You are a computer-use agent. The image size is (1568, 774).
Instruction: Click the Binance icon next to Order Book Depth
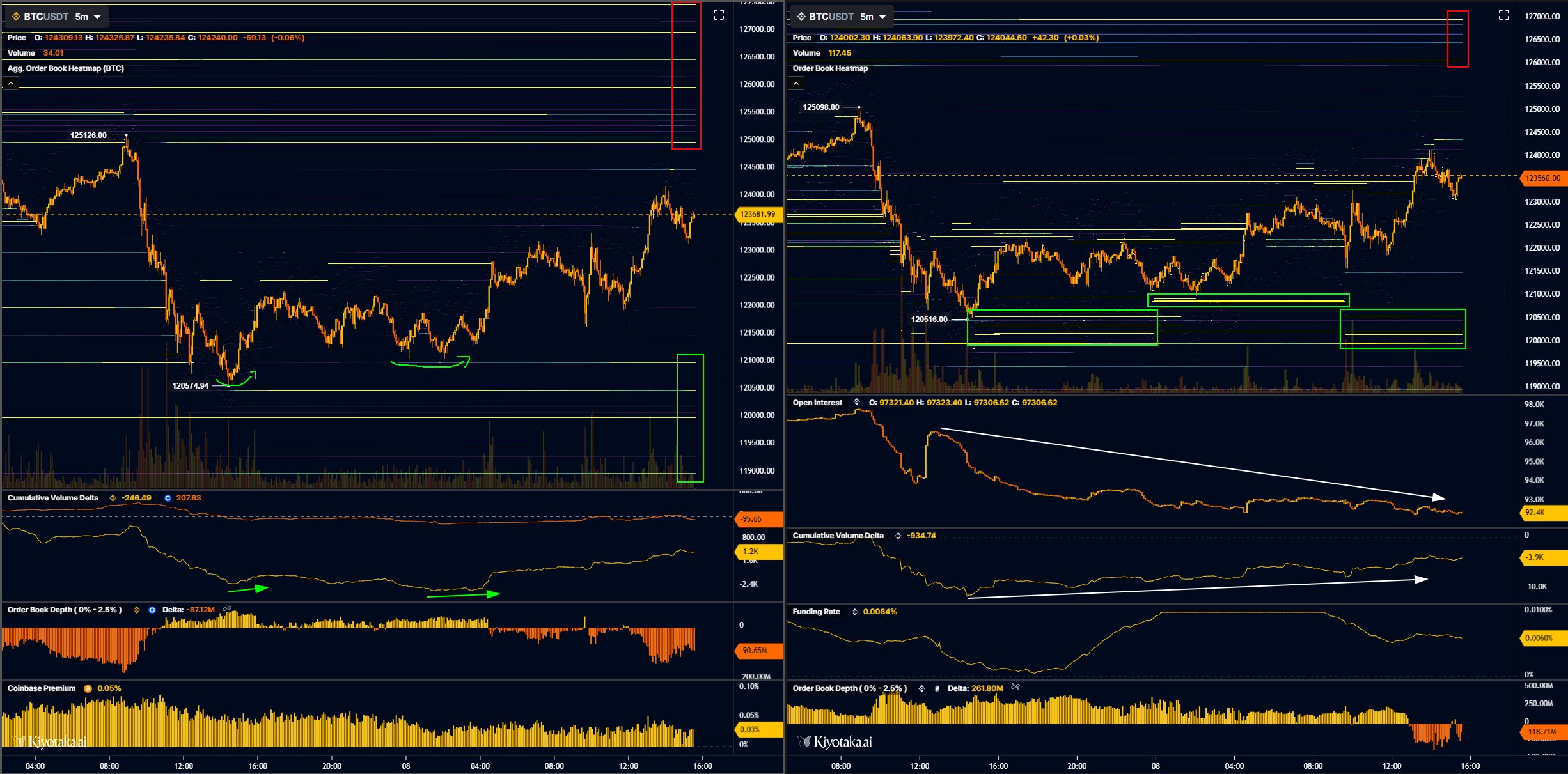137,610
